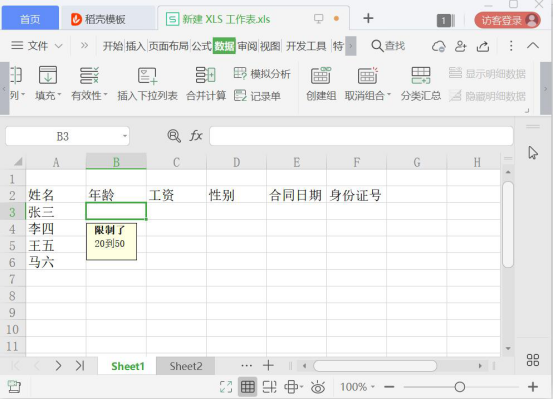The image size is (554, 399).
Task: Go to next sheet arrow
Action: point(58,365)
